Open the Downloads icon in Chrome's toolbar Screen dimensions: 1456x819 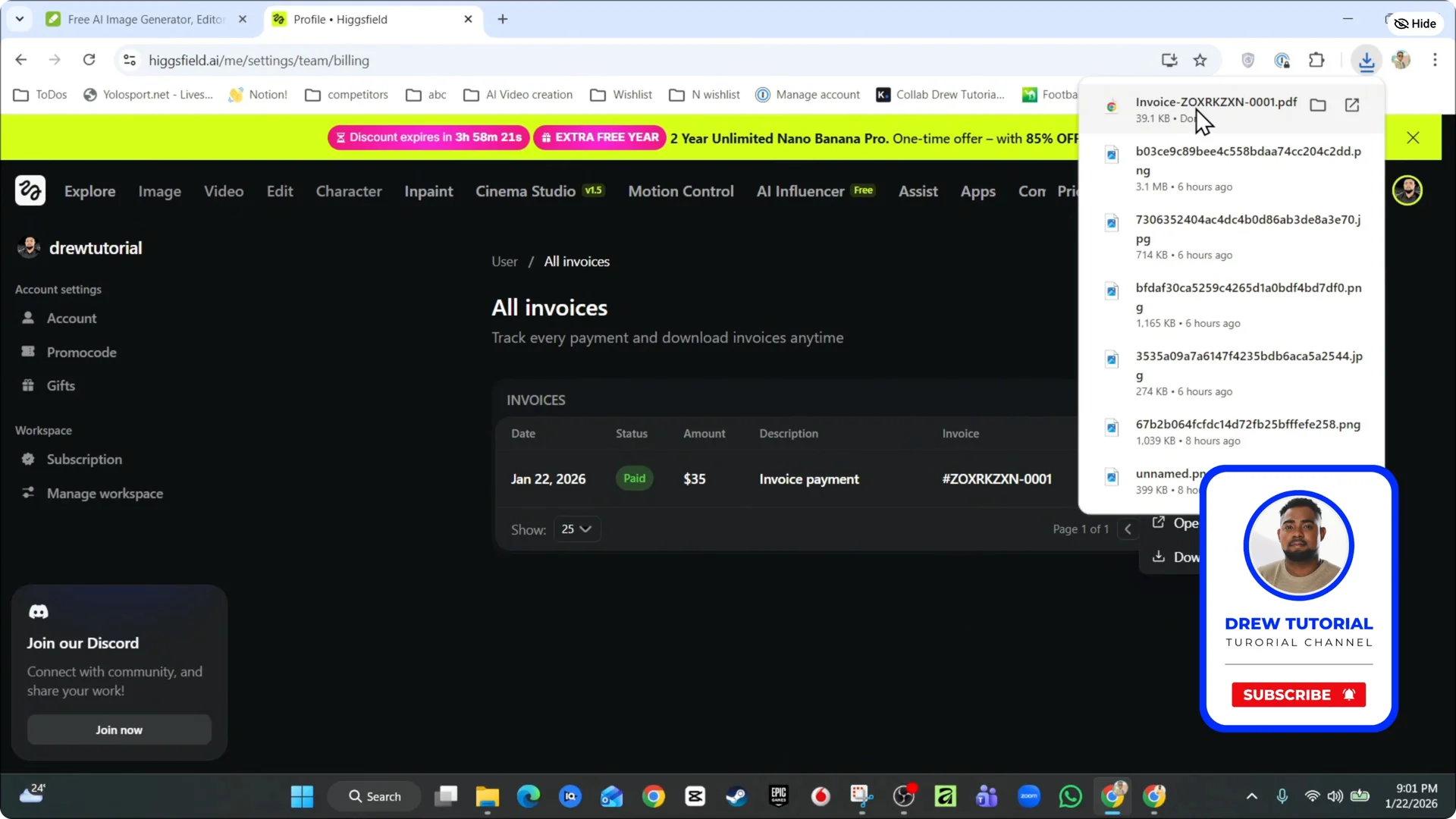(1367, 60)
